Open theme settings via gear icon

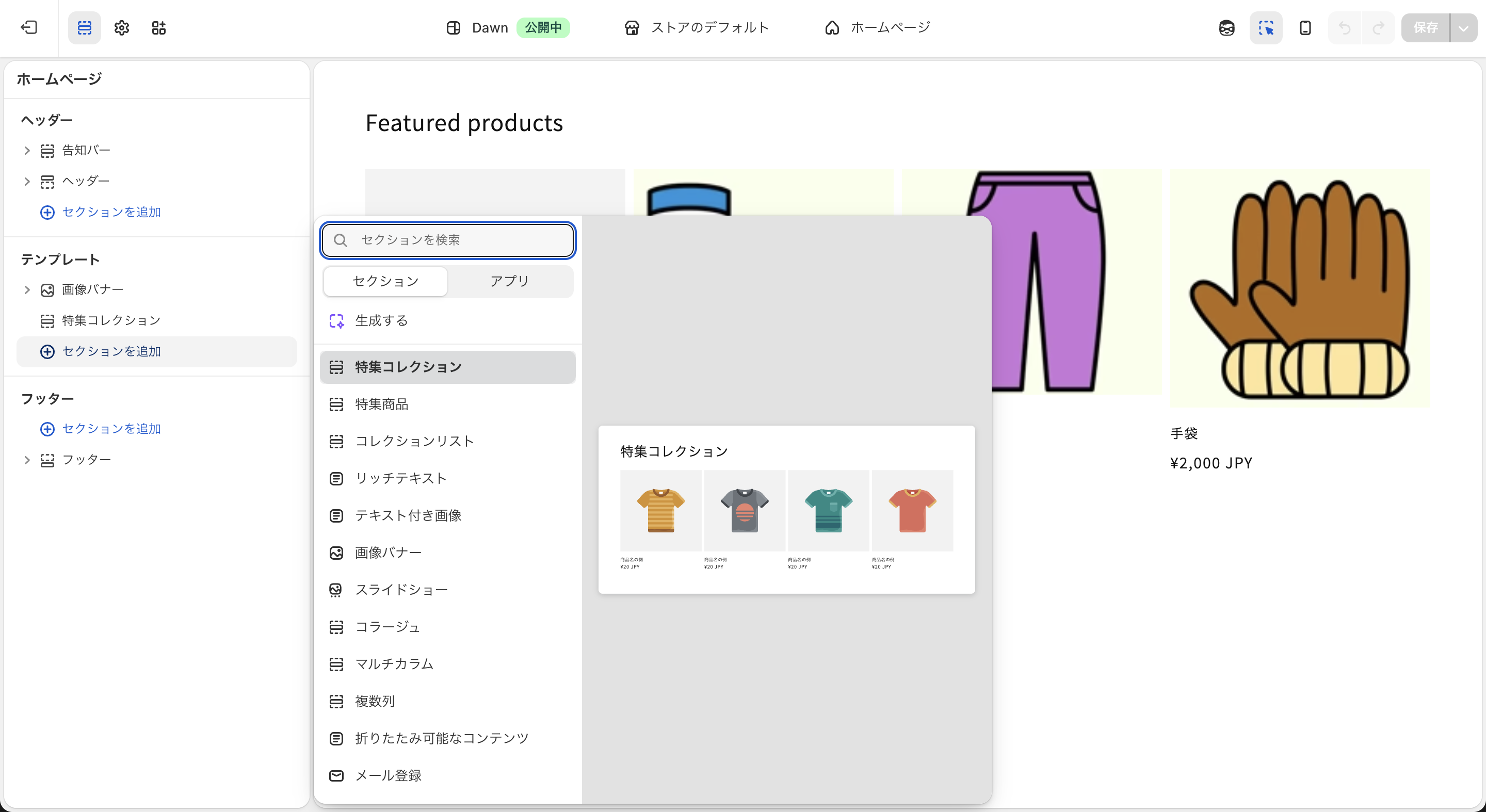coord(122,28)
